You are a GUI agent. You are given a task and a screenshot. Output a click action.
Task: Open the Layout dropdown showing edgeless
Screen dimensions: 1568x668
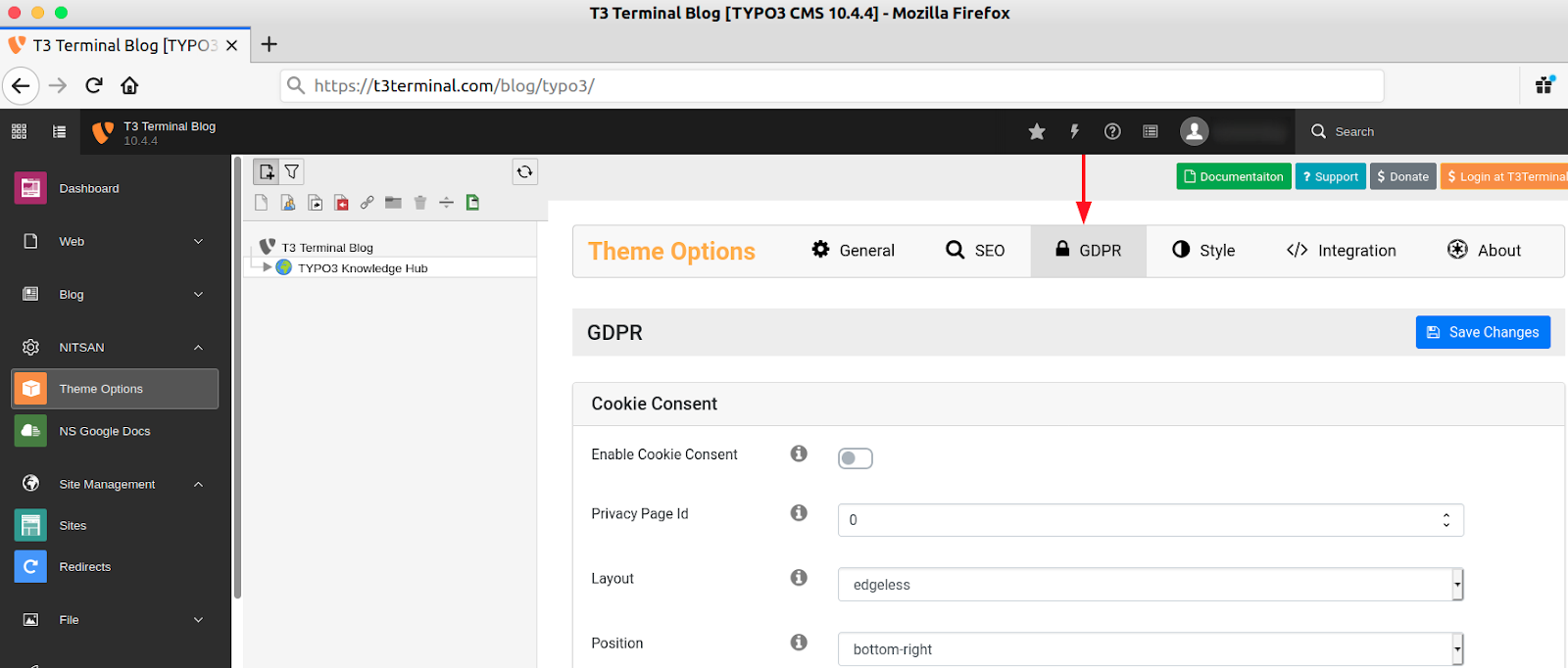click(x=1150, y=585)
